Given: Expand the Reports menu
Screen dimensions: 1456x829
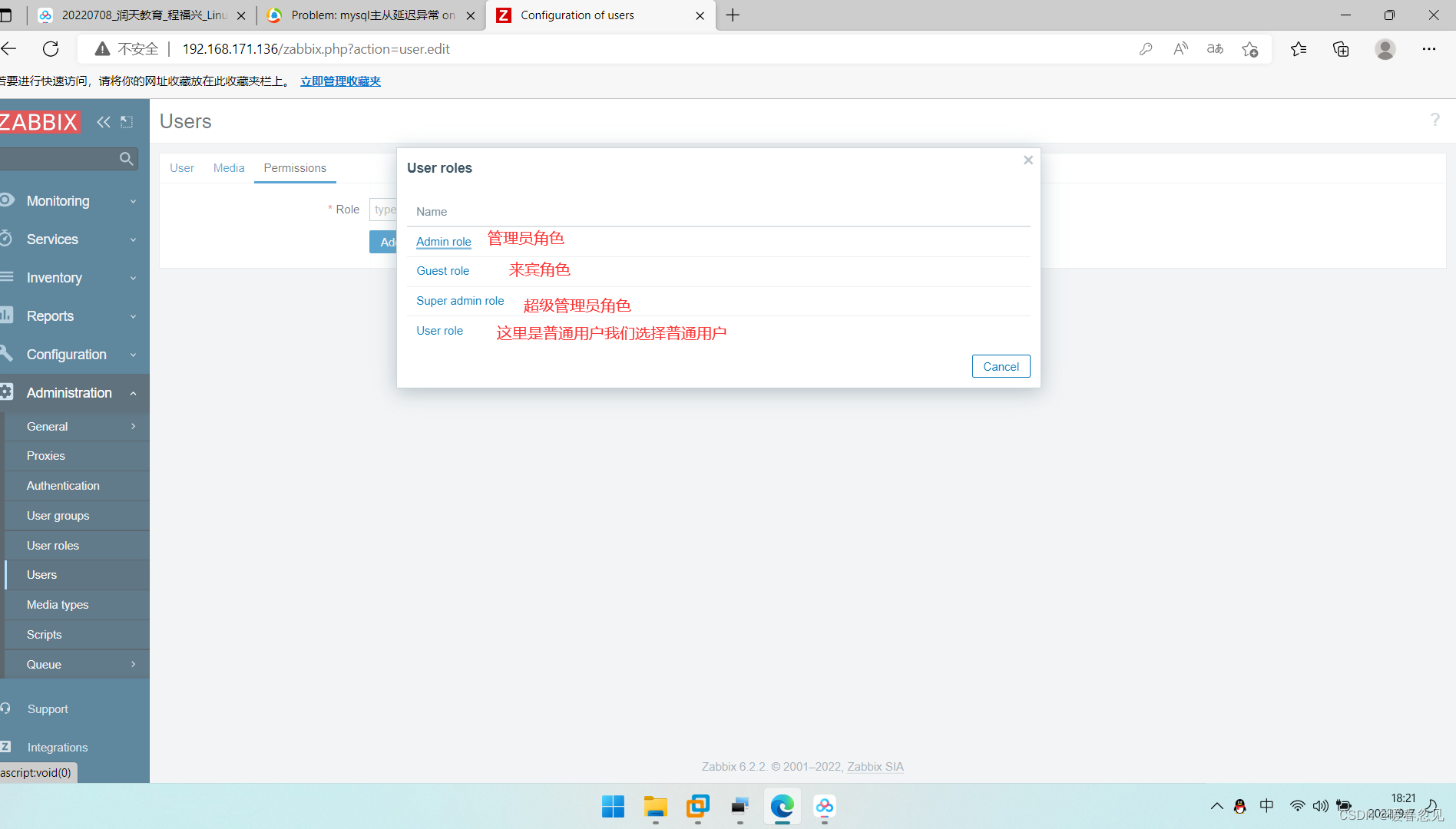Looking at the screenshot, I should (x=74, y=316).
